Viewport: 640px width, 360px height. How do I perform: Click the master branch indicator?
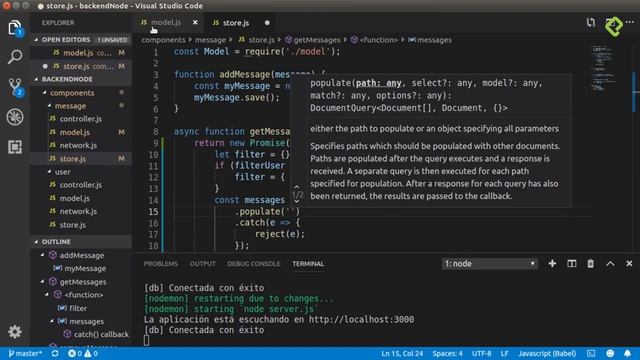25,353
